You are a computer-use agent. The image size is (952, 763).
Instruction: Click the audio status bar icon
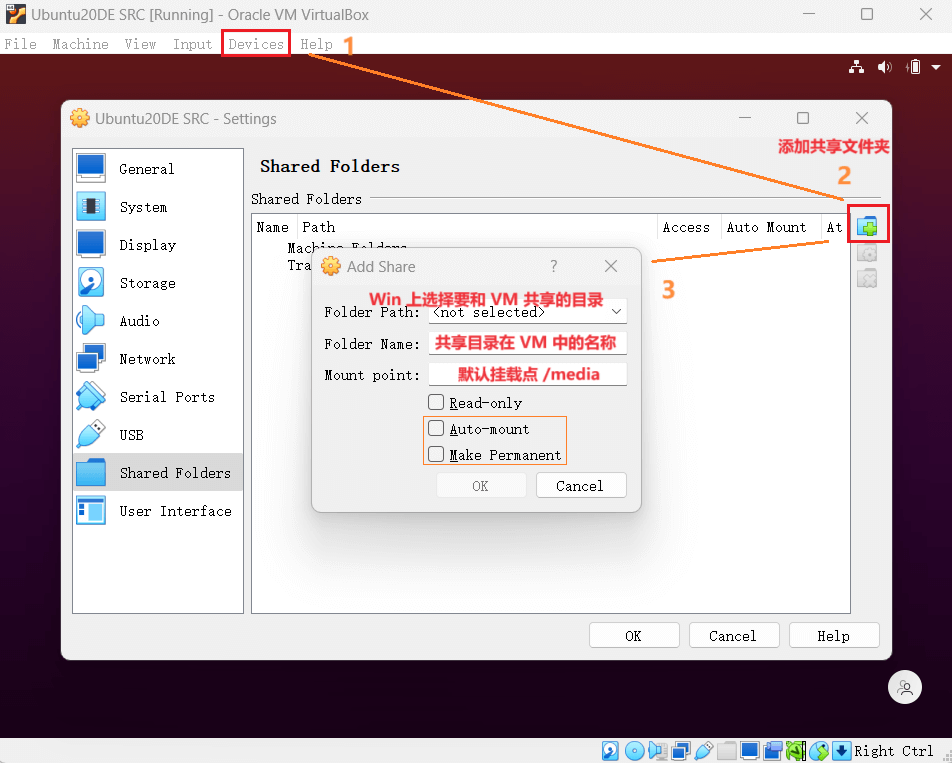(658, 751)
